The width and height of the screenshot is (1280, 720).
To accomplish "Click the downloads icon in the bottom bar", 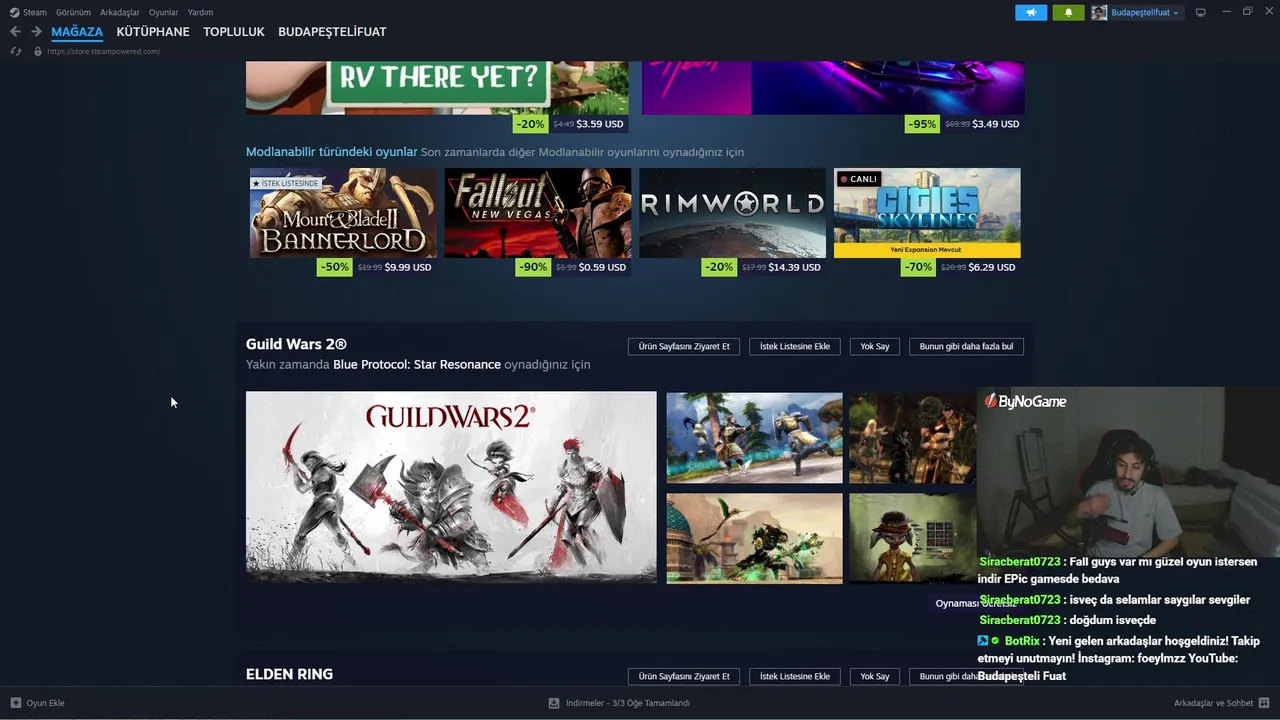I will pyautogui.click(x=554, y=703).
